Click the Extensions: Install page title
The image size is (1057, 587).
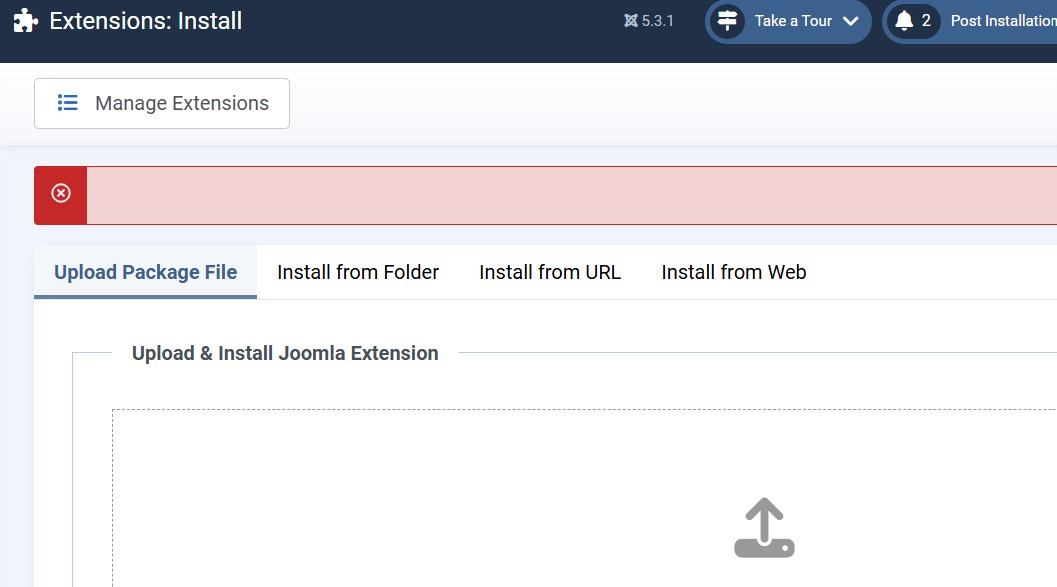coord(146,21)
